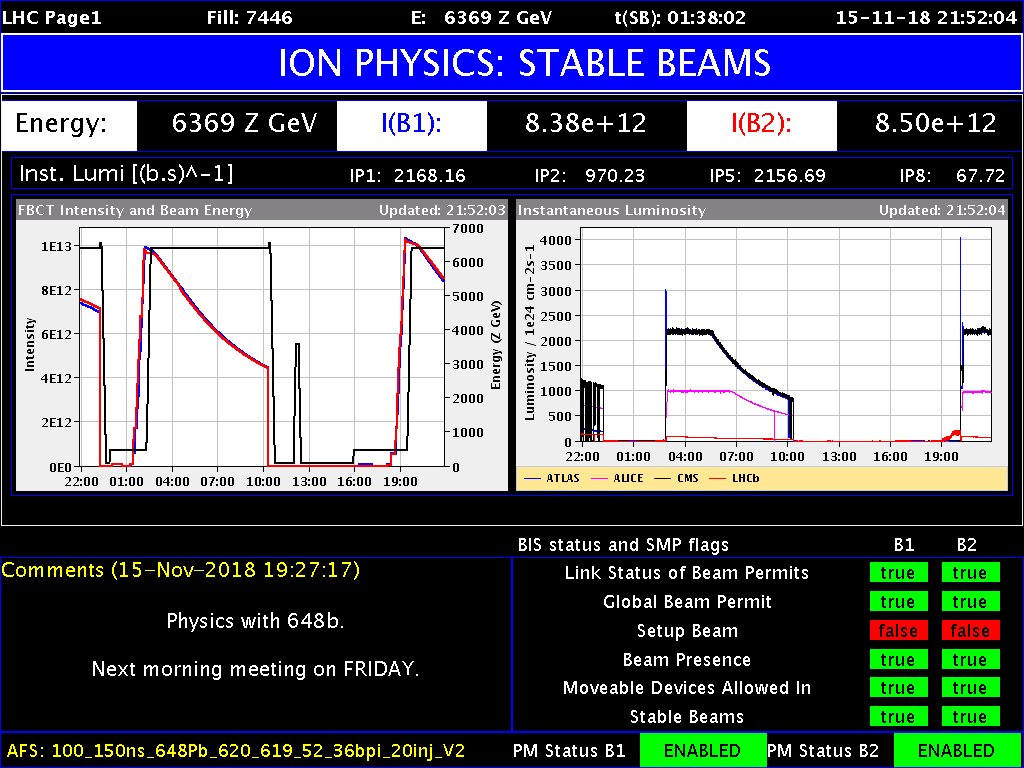
Task: Click the FBCT intensity plot area
Action: [x=262, y=347]
